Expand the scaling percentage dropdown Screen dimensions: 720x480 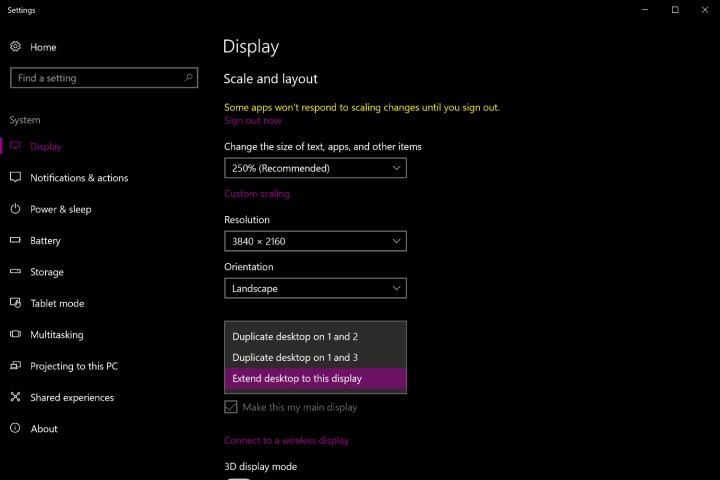[x=315, y=168]
